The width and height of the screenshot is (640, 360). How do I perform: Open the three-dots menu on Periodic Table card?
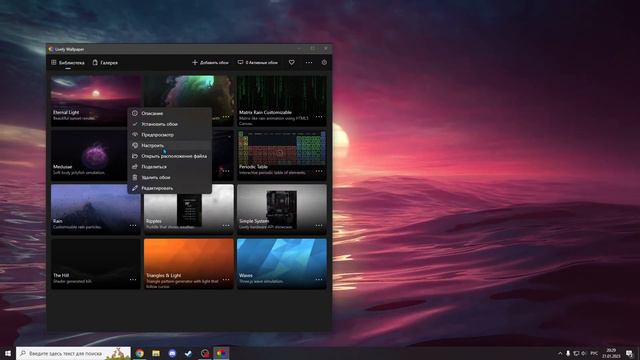pyautogui.click(x=319, y=171)
